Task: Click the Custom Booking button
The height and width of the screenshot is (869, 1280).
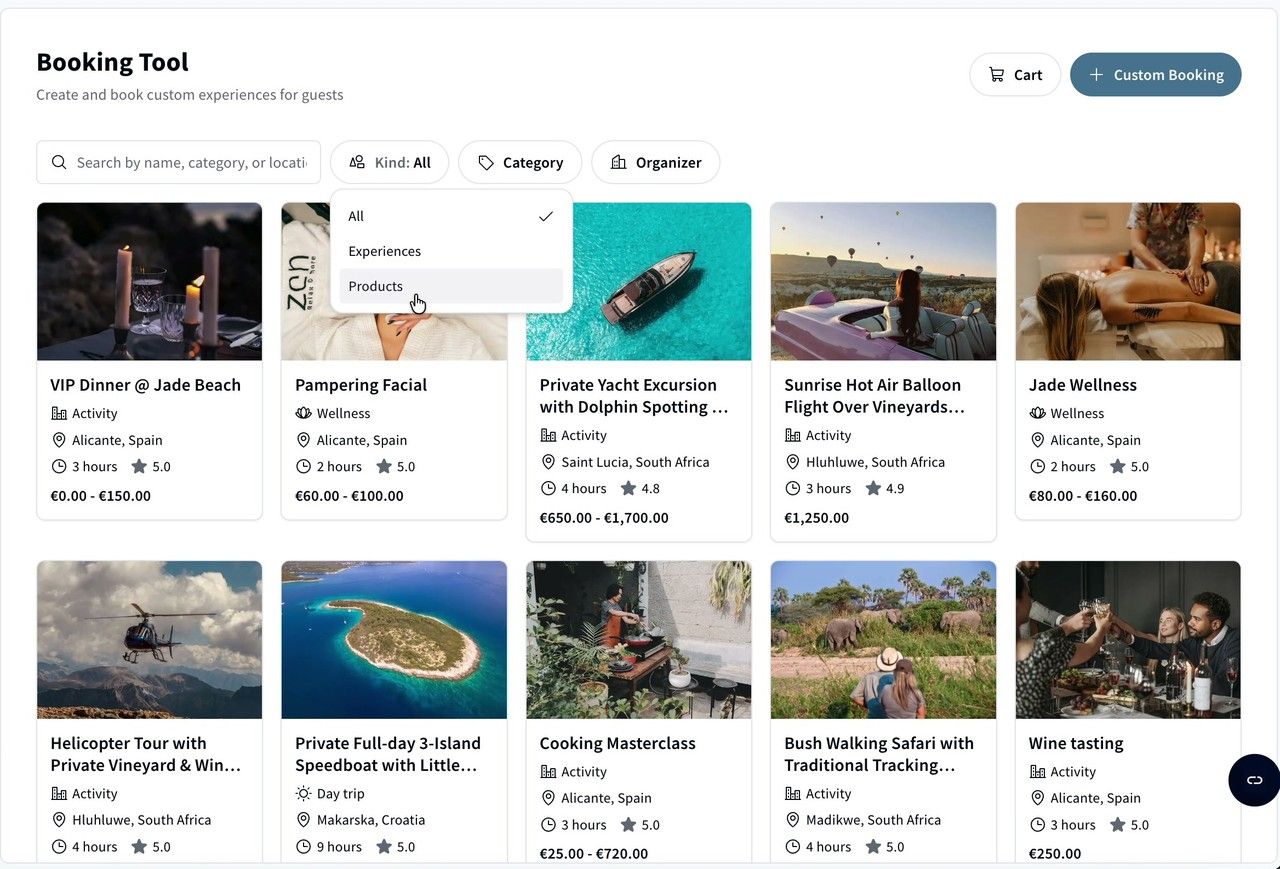Action: (1156, 75)
